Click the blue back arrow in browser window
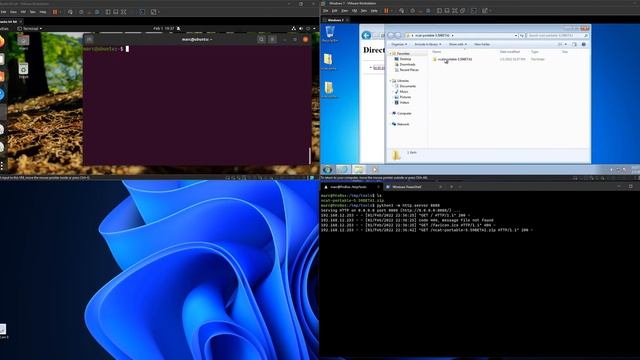This screenshot has width=640, height=360. click(x=367, y=36)
